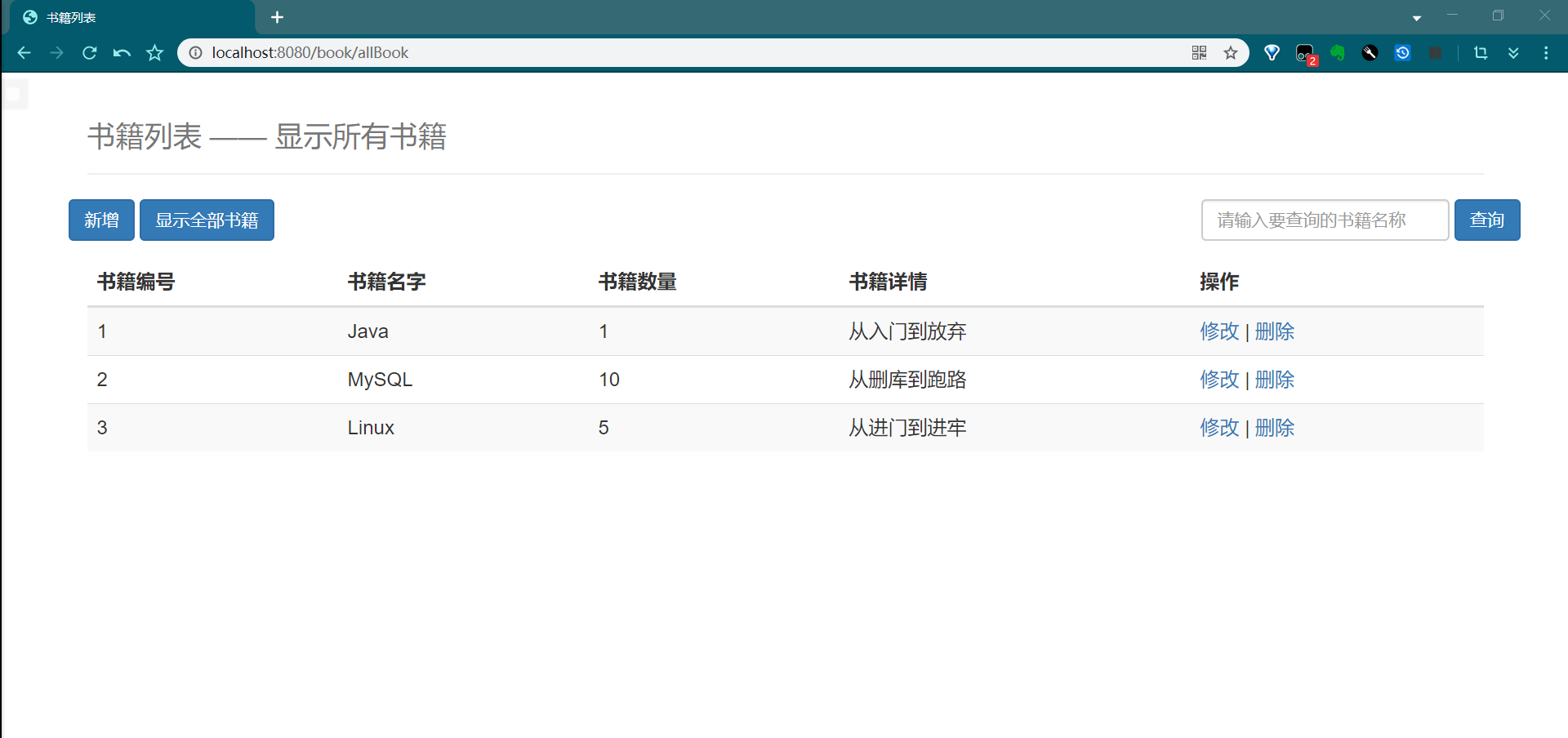The height and width of the screenshot is (738, 1568).
Task: Open extension icon with red badge 2
Action: pyautogui.click(x=1306, y=54)
